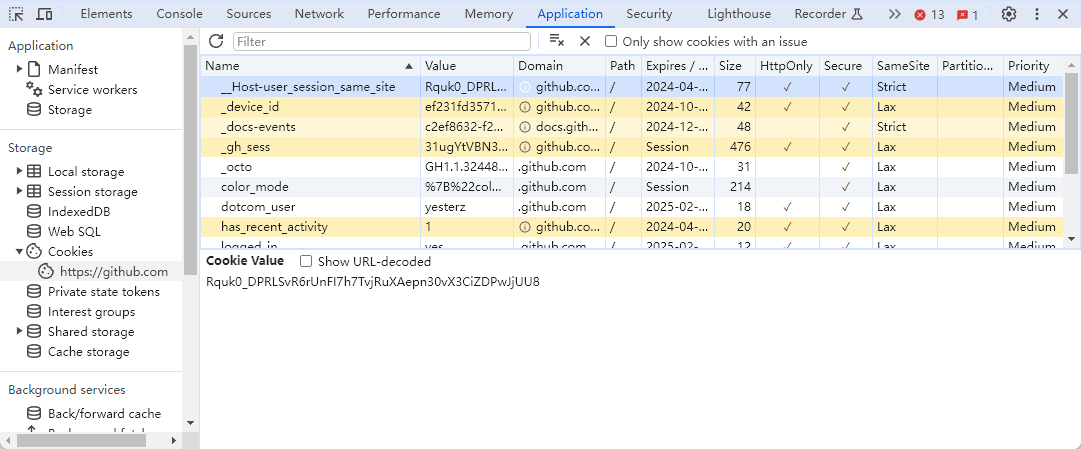Open the Recorder tab
Image resolution: width=1081 pixels, height=449 pixels.
pos(828,14)
